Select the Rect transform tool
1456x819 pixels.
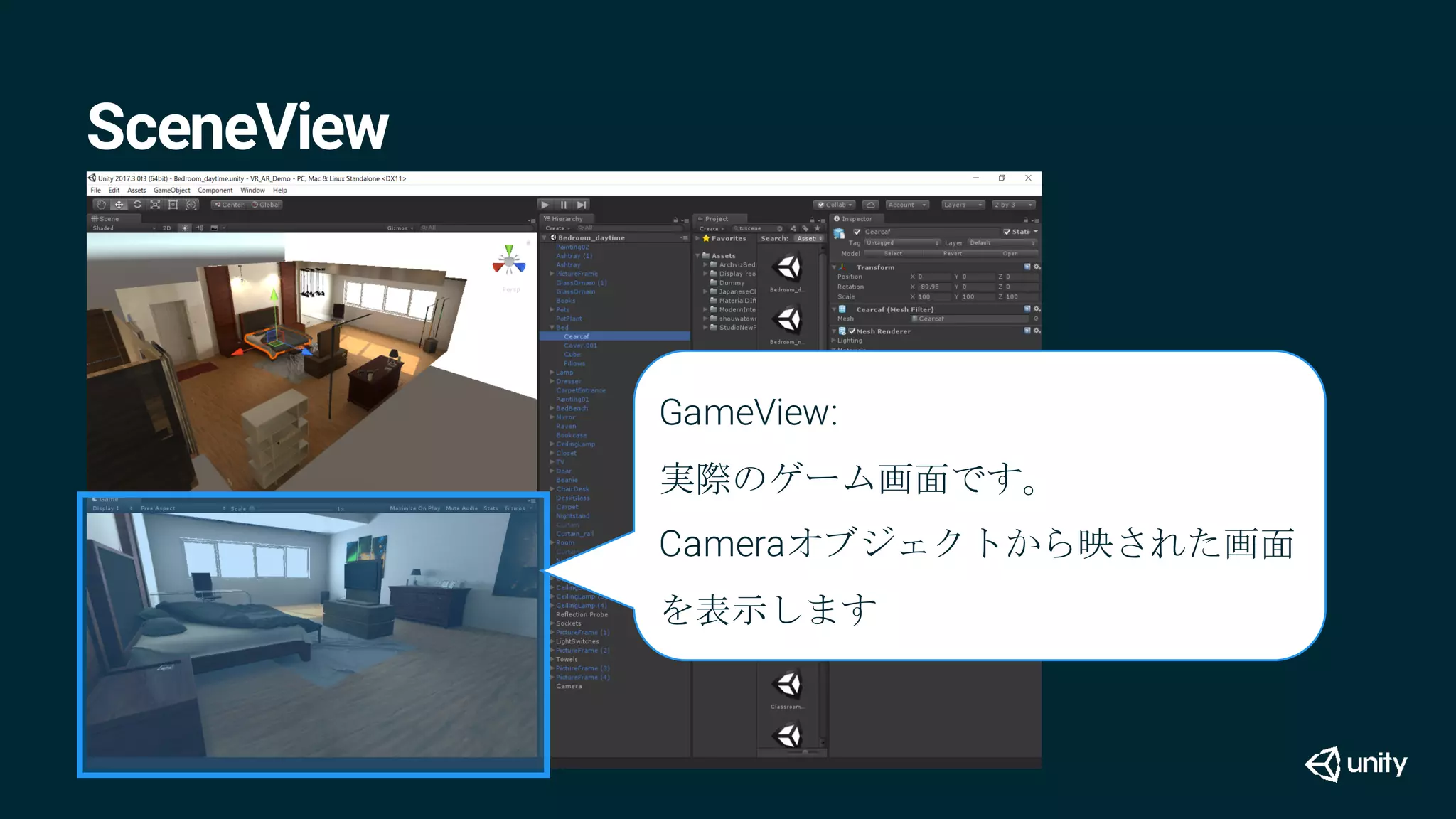pyautogui.click(x=173, y=205)
